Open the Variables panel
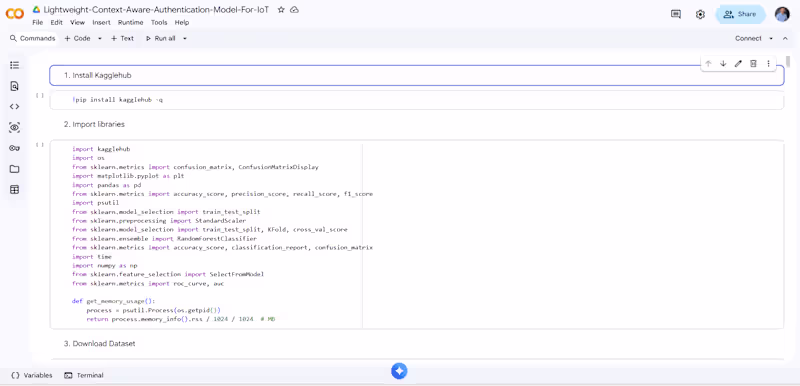This screenshot has width=800, height=386. click(x=32, y=375)
